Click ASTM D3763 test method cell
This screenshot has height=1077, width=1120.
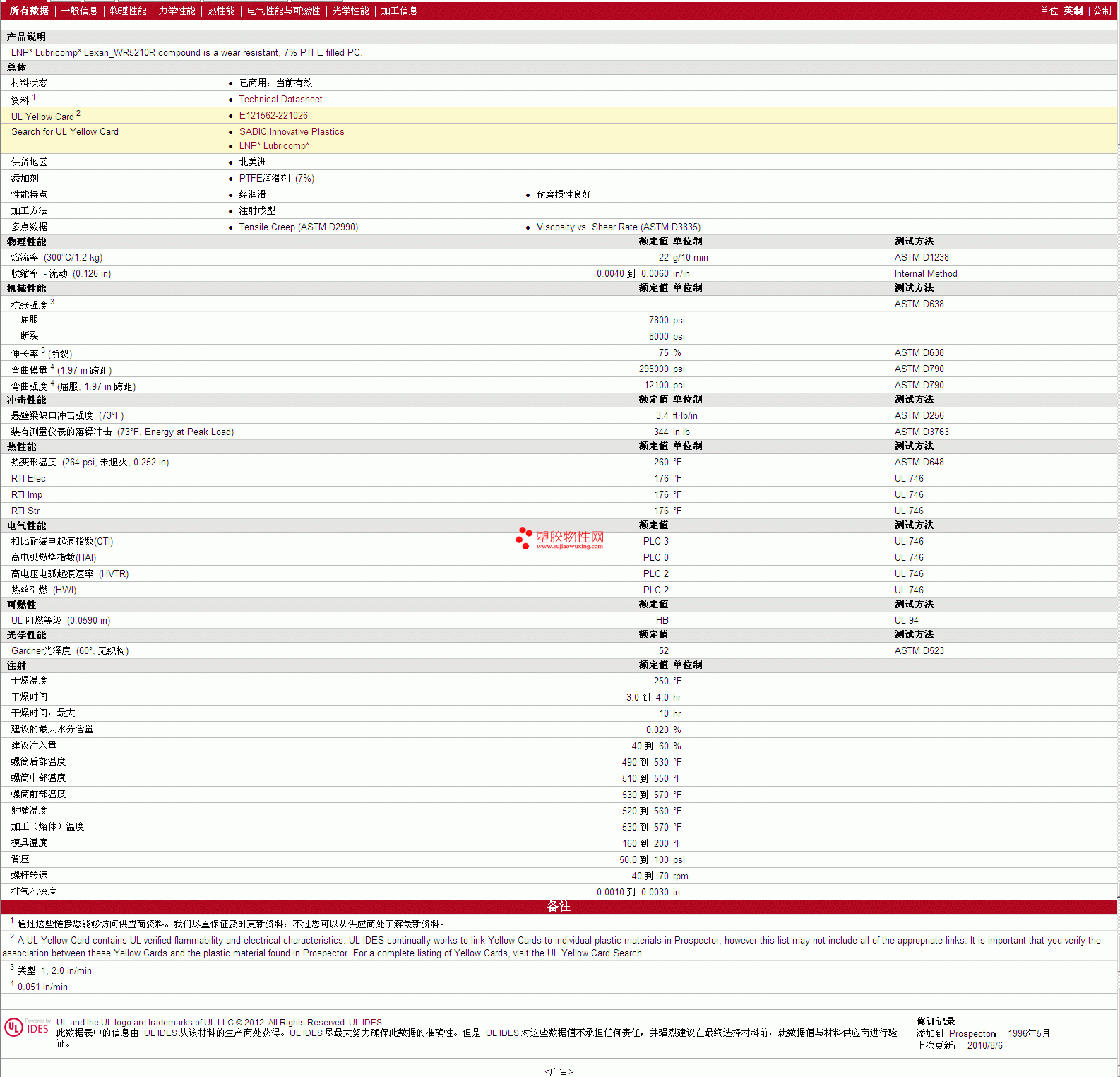(922, 432)
